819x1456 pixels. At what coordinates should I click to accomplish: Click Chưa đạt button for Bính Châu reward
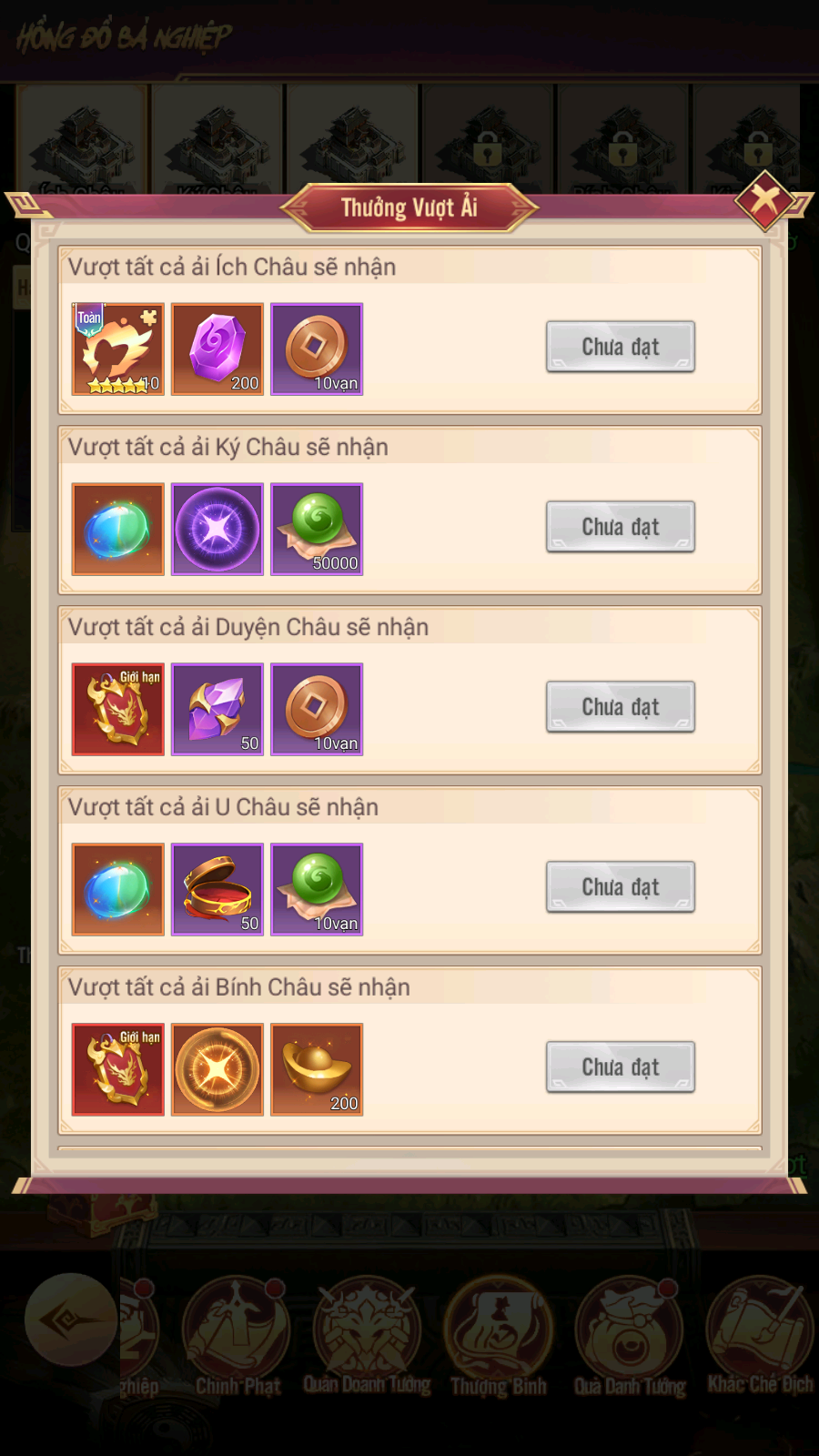coord(621,1067)
